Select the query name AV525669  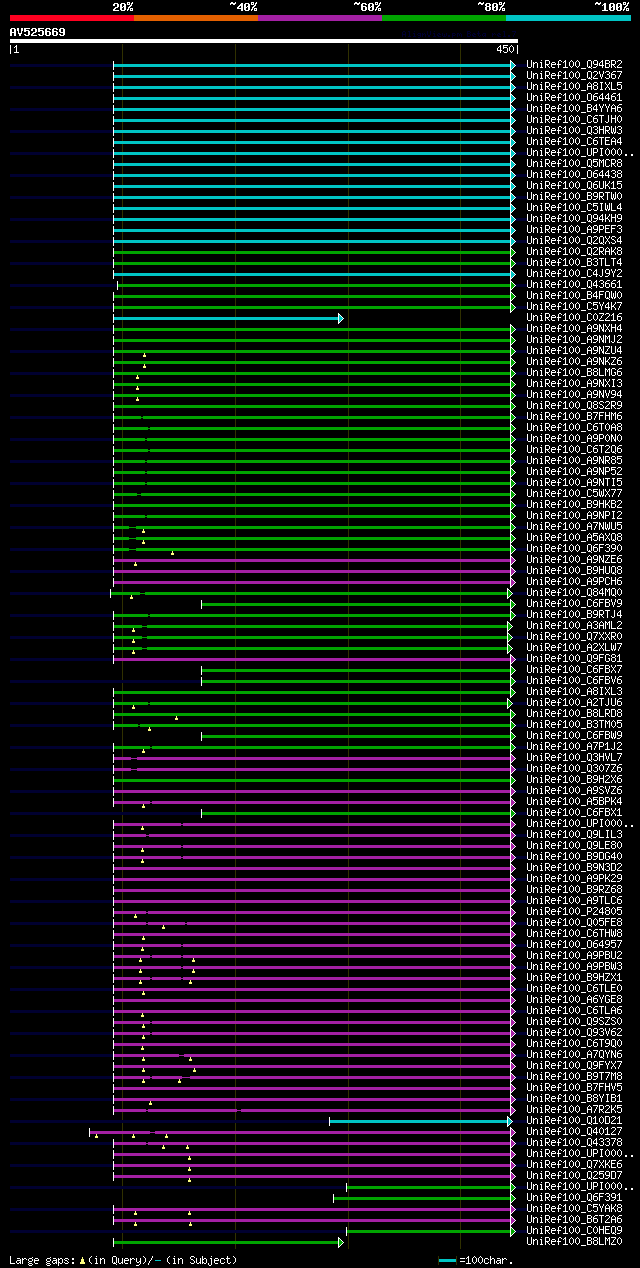point(38,32)
